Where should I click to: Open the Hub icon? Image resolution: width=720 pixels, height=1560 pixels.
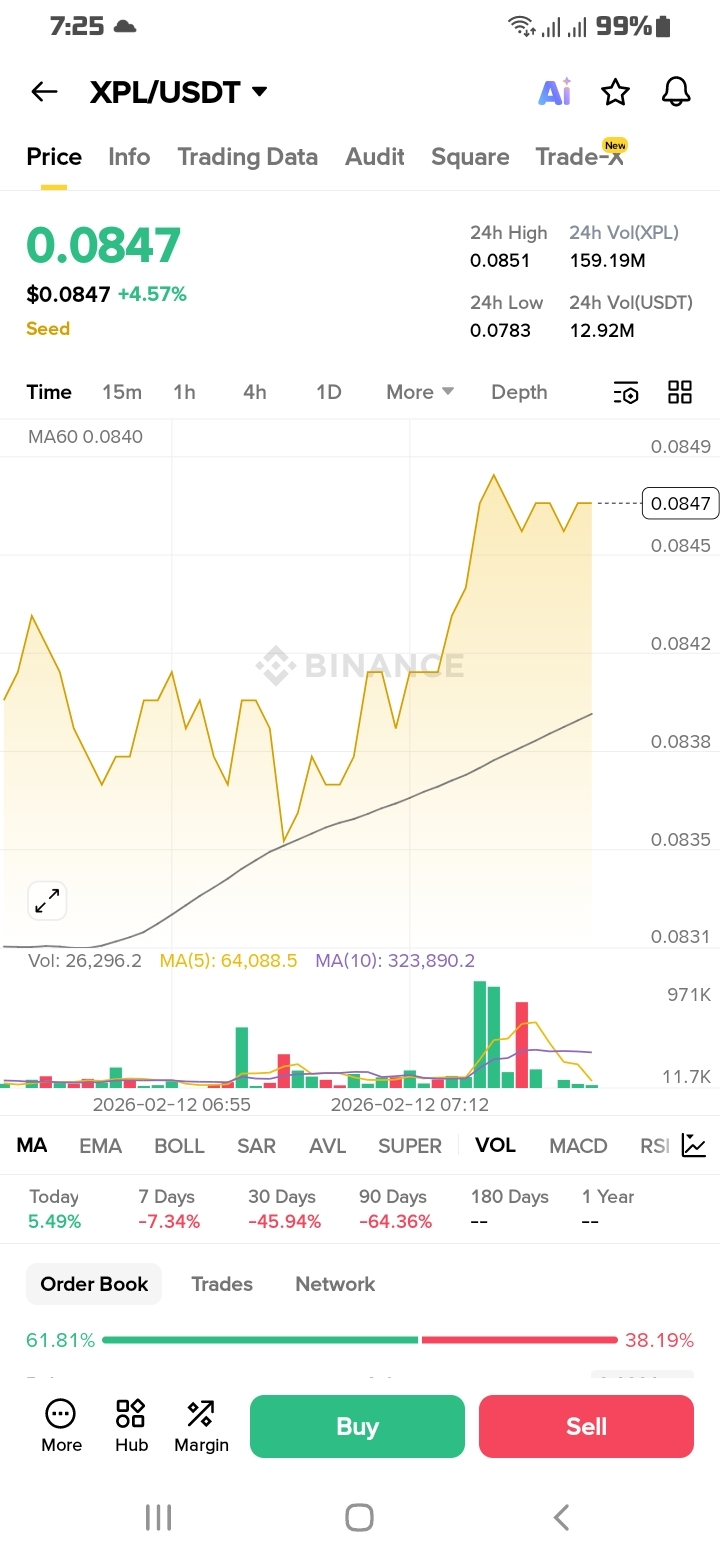click(x=131, y=1426)
